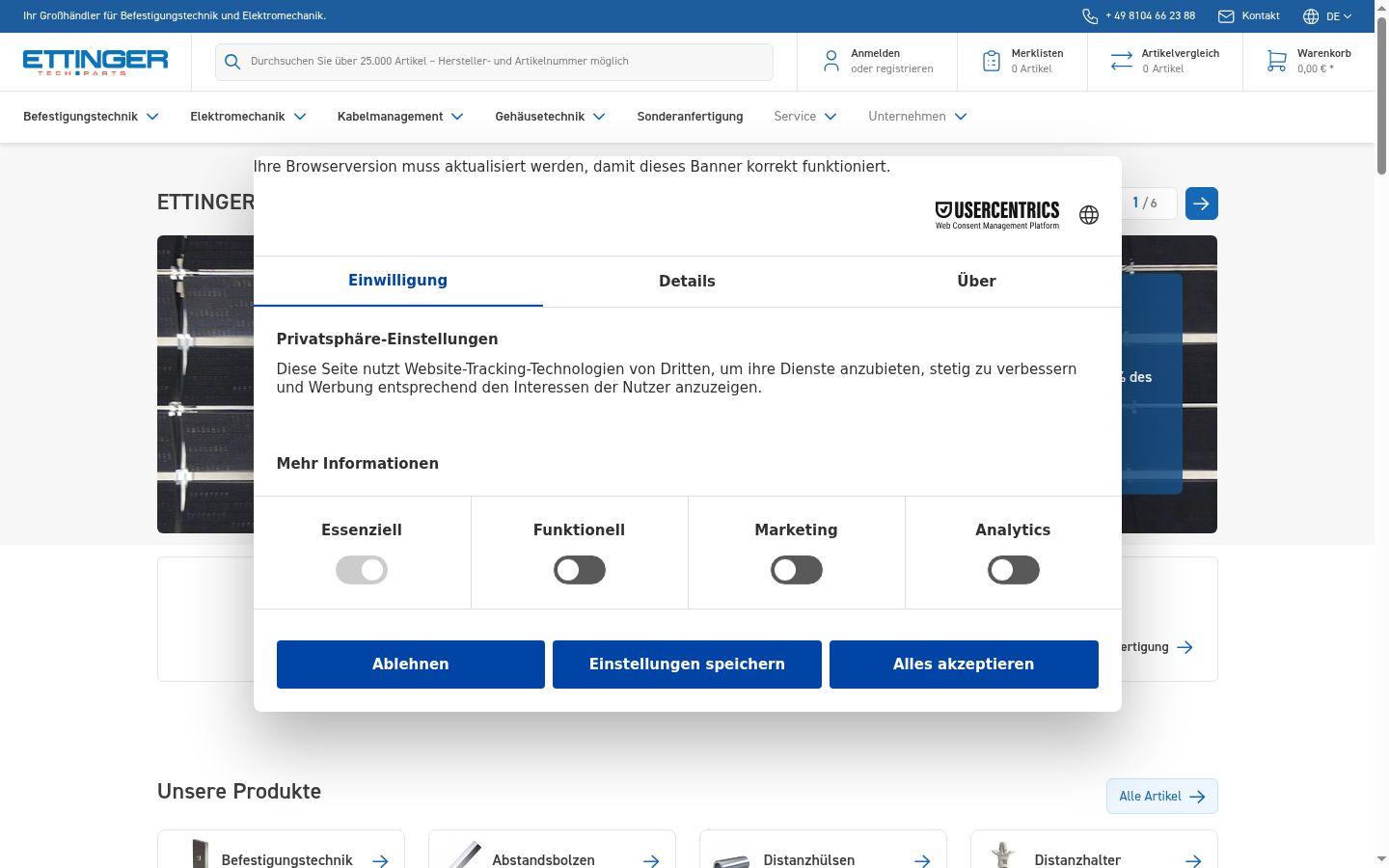Click the arrow next to Befestigungstechnik product
Screen dimensions: 1389x868
pos(381,860)
